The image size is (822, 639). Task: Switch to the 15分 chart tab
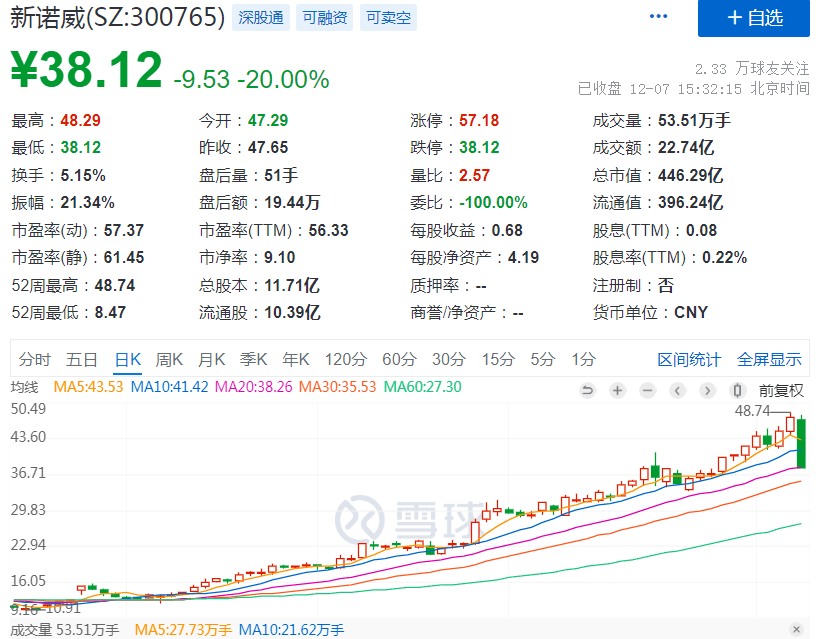coord(498,360)
